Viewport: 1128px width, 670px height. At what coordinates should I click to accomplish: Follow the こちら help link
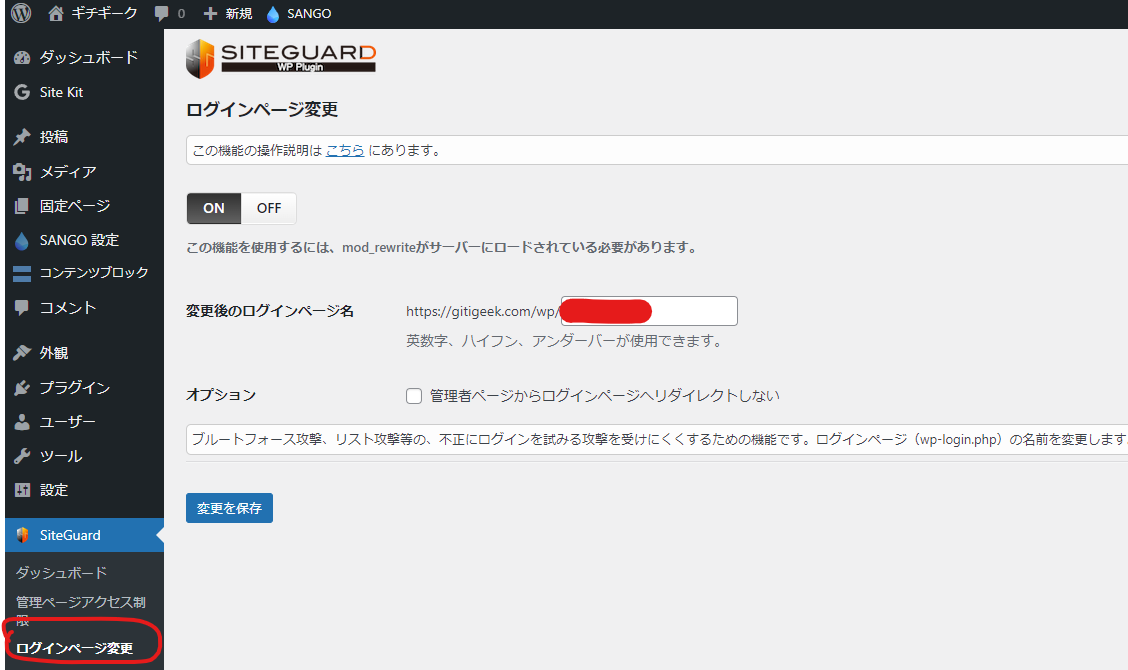pyautogui.click(x=345, y=151)
